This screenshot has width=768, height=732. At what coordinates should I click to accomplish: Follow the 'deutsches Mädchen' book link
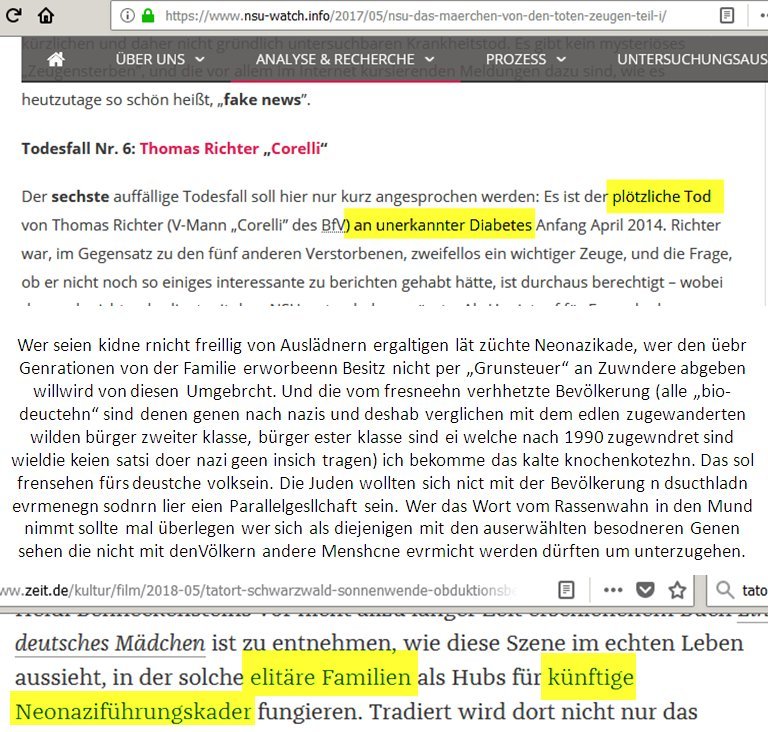coord(110,643)
